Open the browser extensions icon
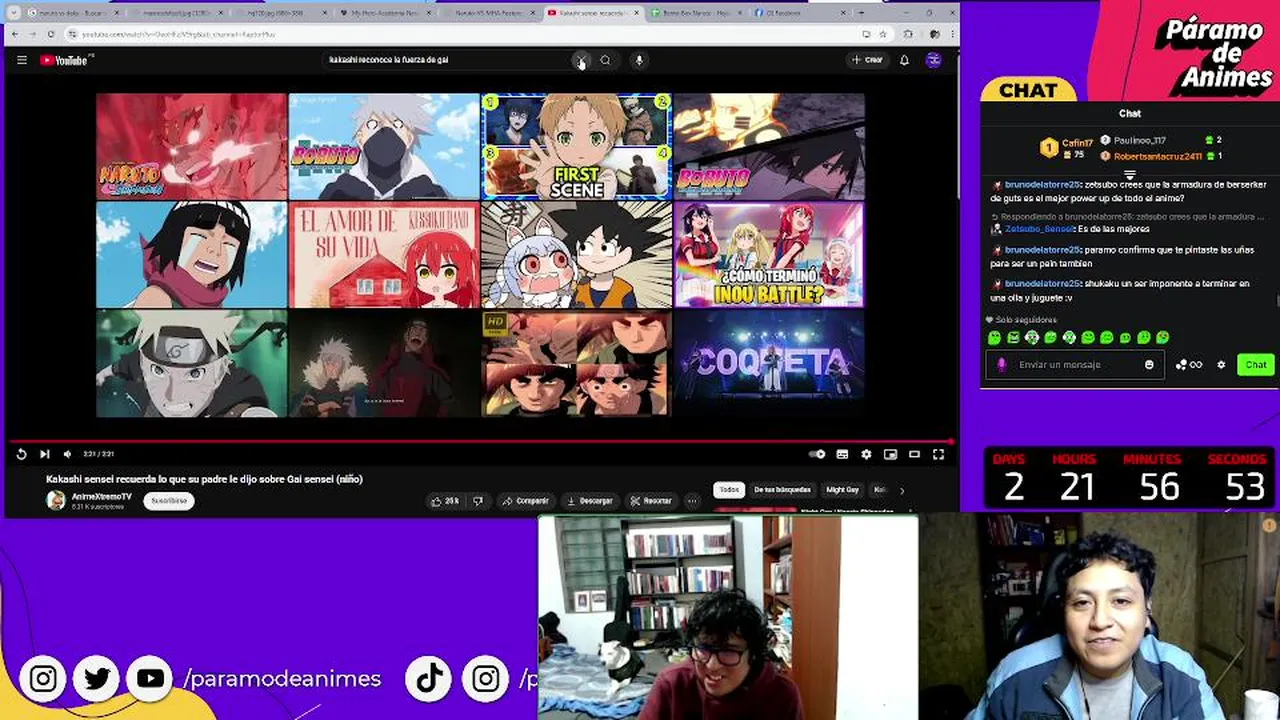The width and height of the screenshot is (1280, 720). click(908, 34)
